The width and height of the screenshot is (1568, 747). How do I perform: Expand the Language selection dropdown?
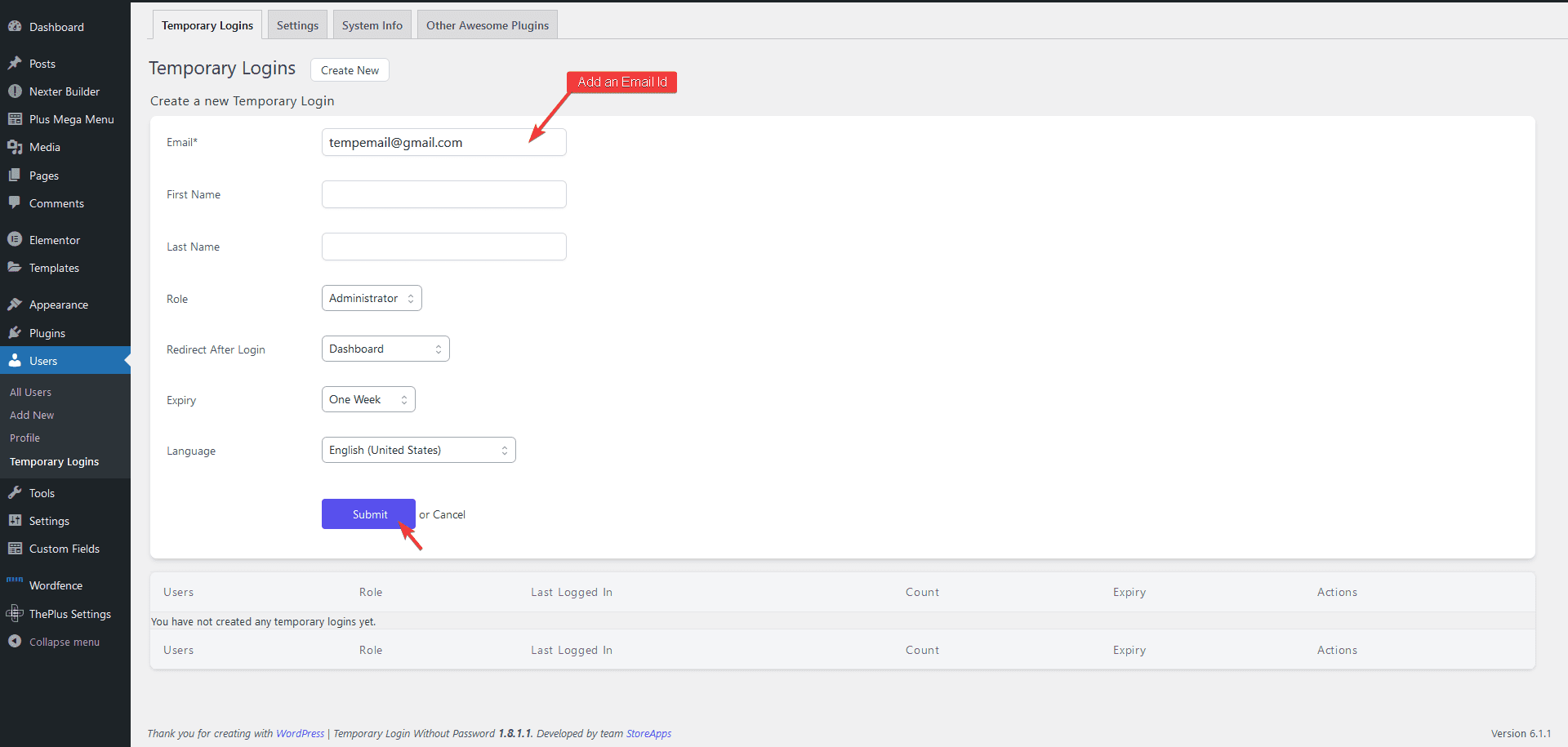[x=418, y=451]
